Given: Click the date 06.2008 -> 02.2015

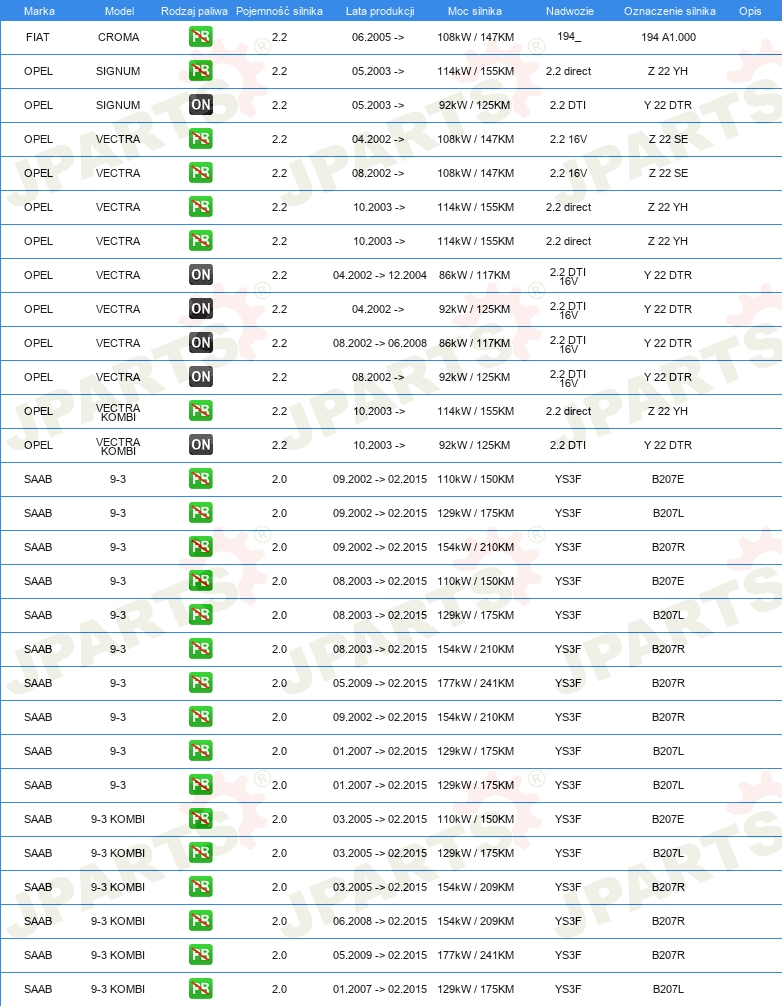Looking at the screenshot, I should click(x=380, y=921).
